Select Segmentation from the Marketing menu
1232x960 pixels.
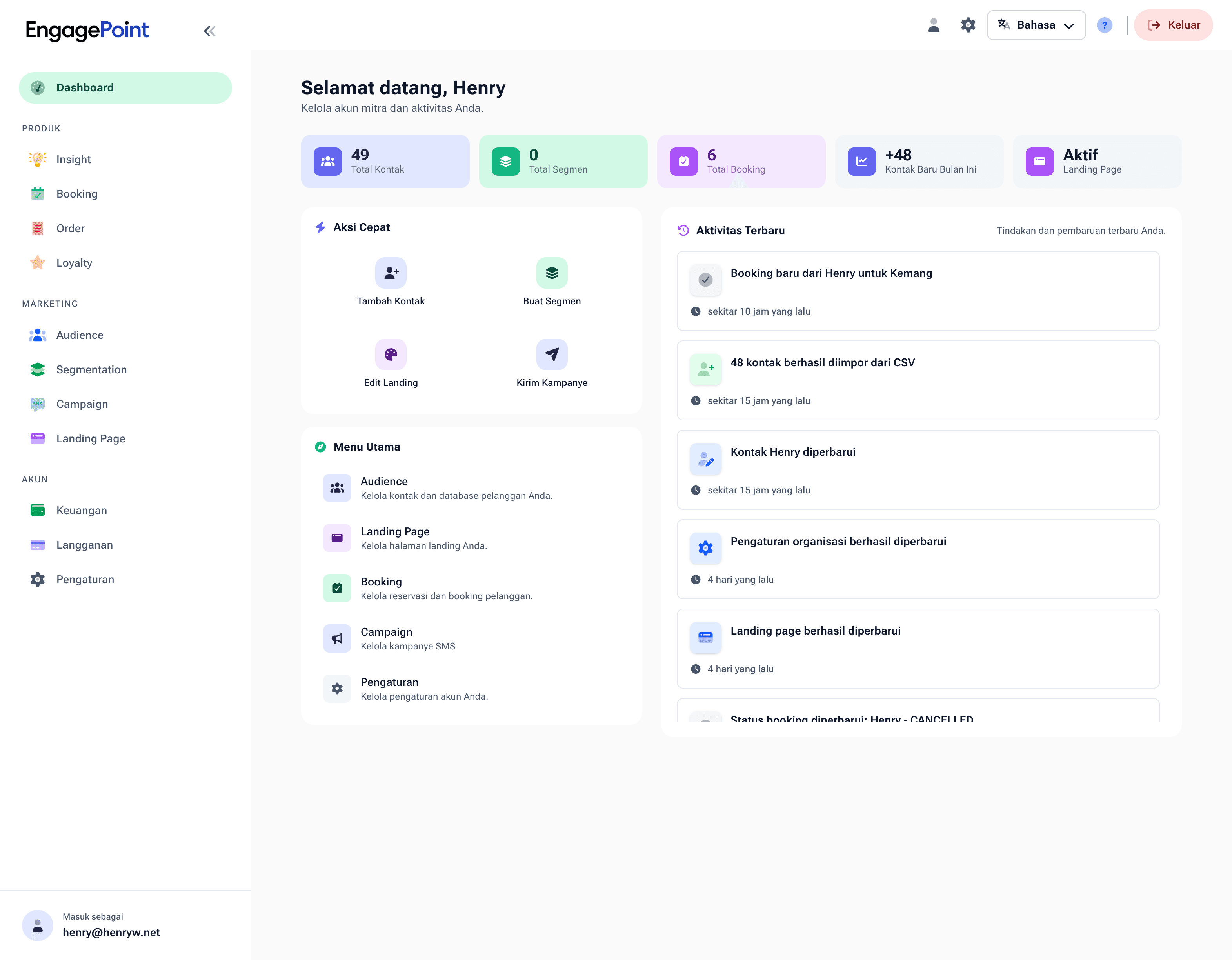pos(91,369)
